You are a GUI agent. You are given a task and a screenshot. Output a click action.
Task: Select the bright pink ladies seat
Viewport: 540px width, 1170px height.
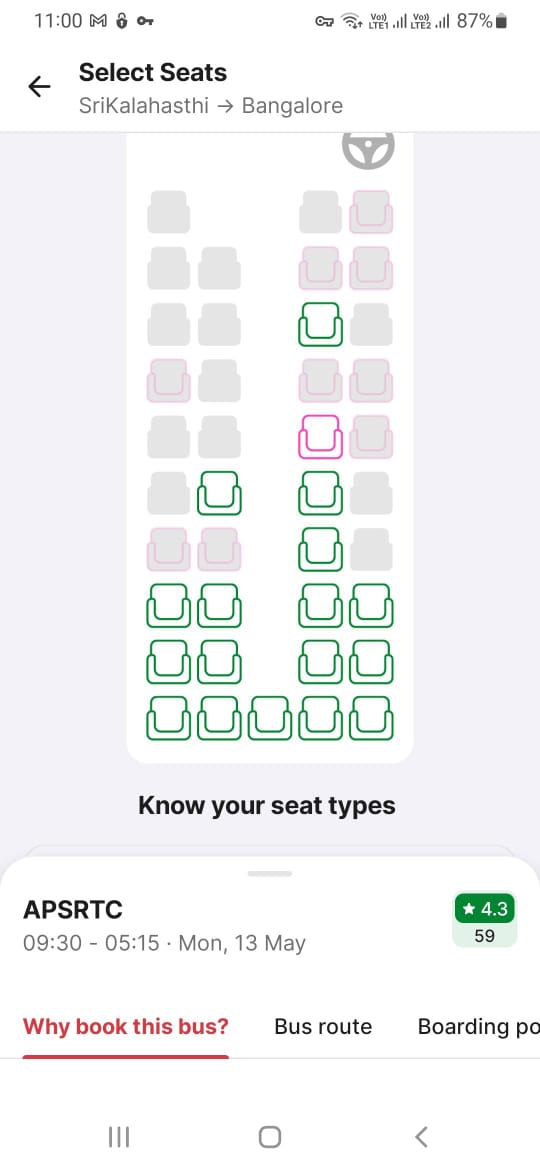click(x=321, y=437)
